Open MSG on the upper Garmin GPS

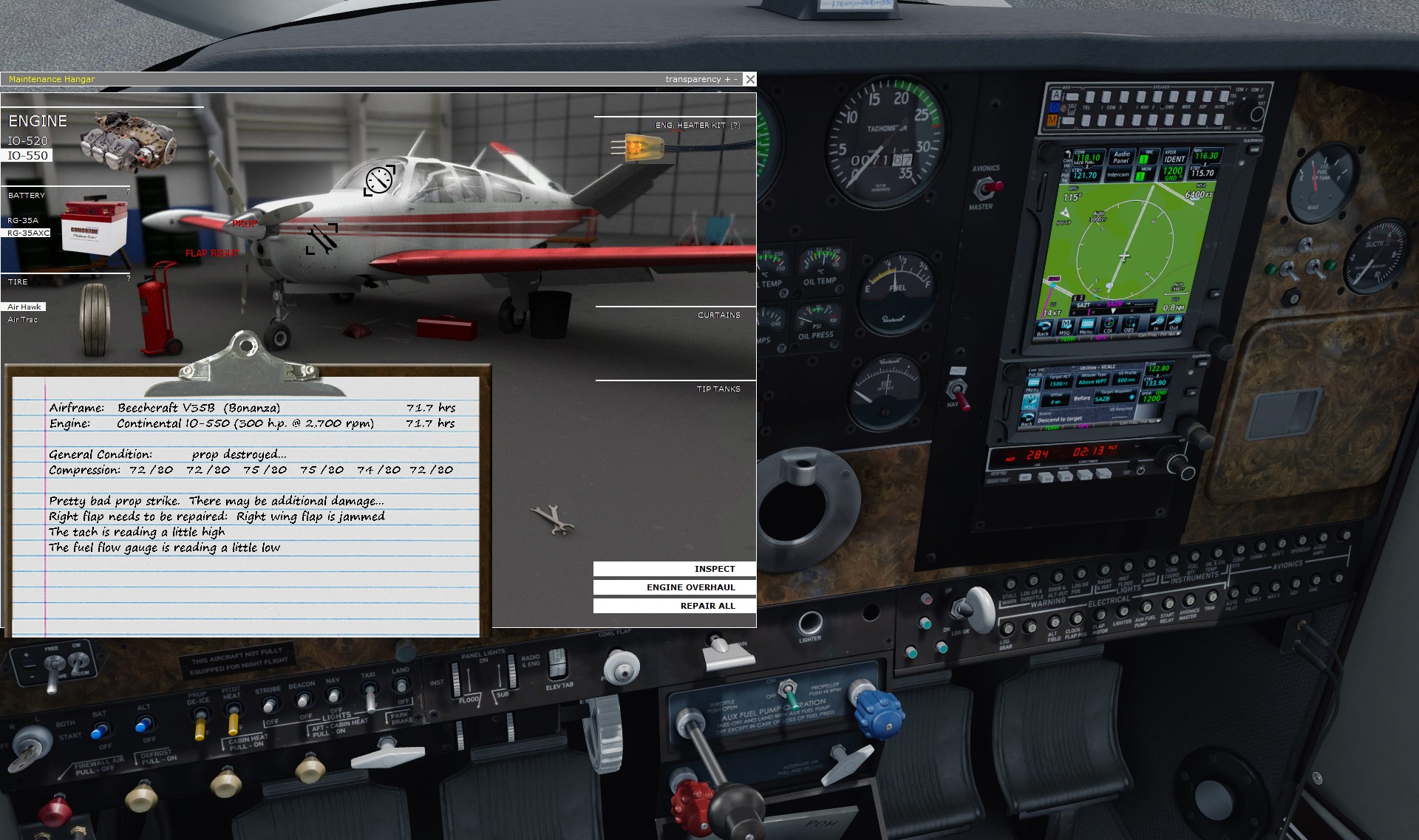[1065, 326]
